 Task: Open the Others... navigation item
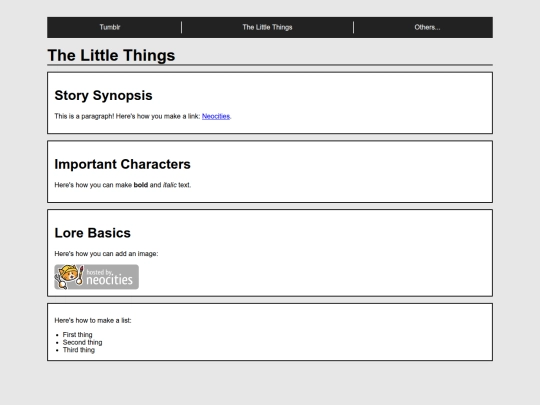pos(427,27)
